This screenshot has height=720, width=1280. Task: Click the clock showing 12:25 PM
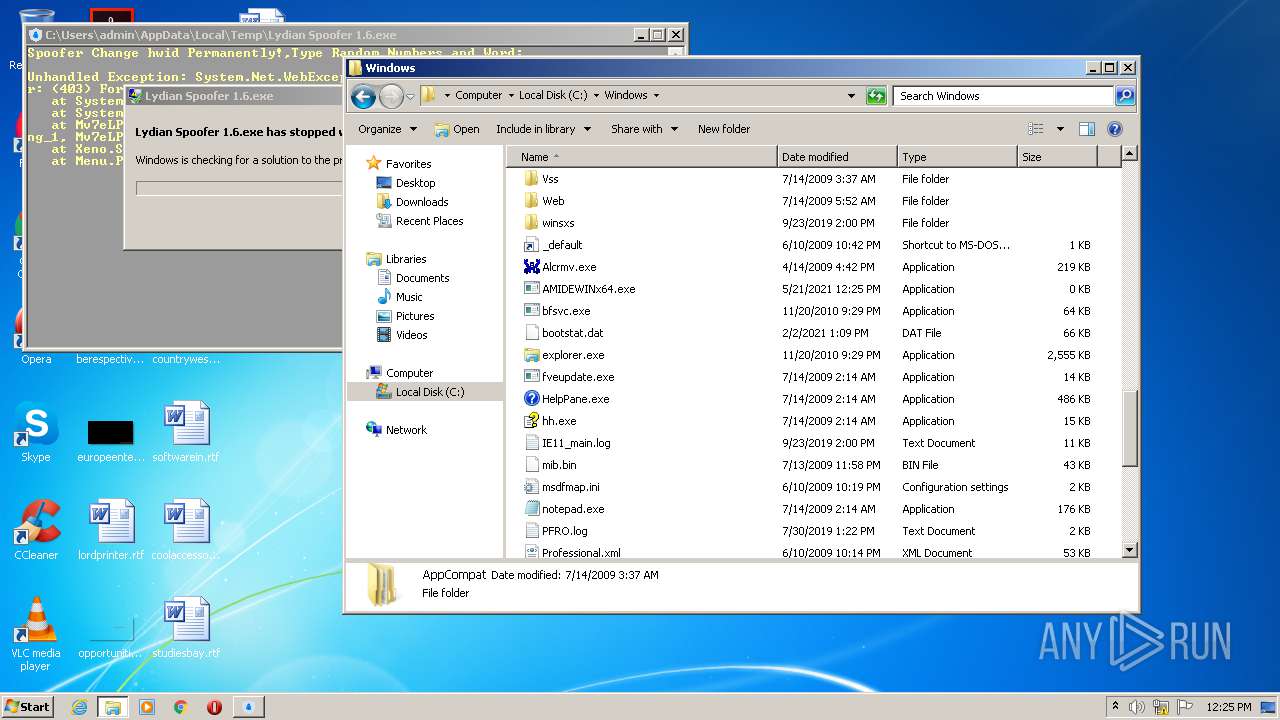click(x=1229, y=706)
